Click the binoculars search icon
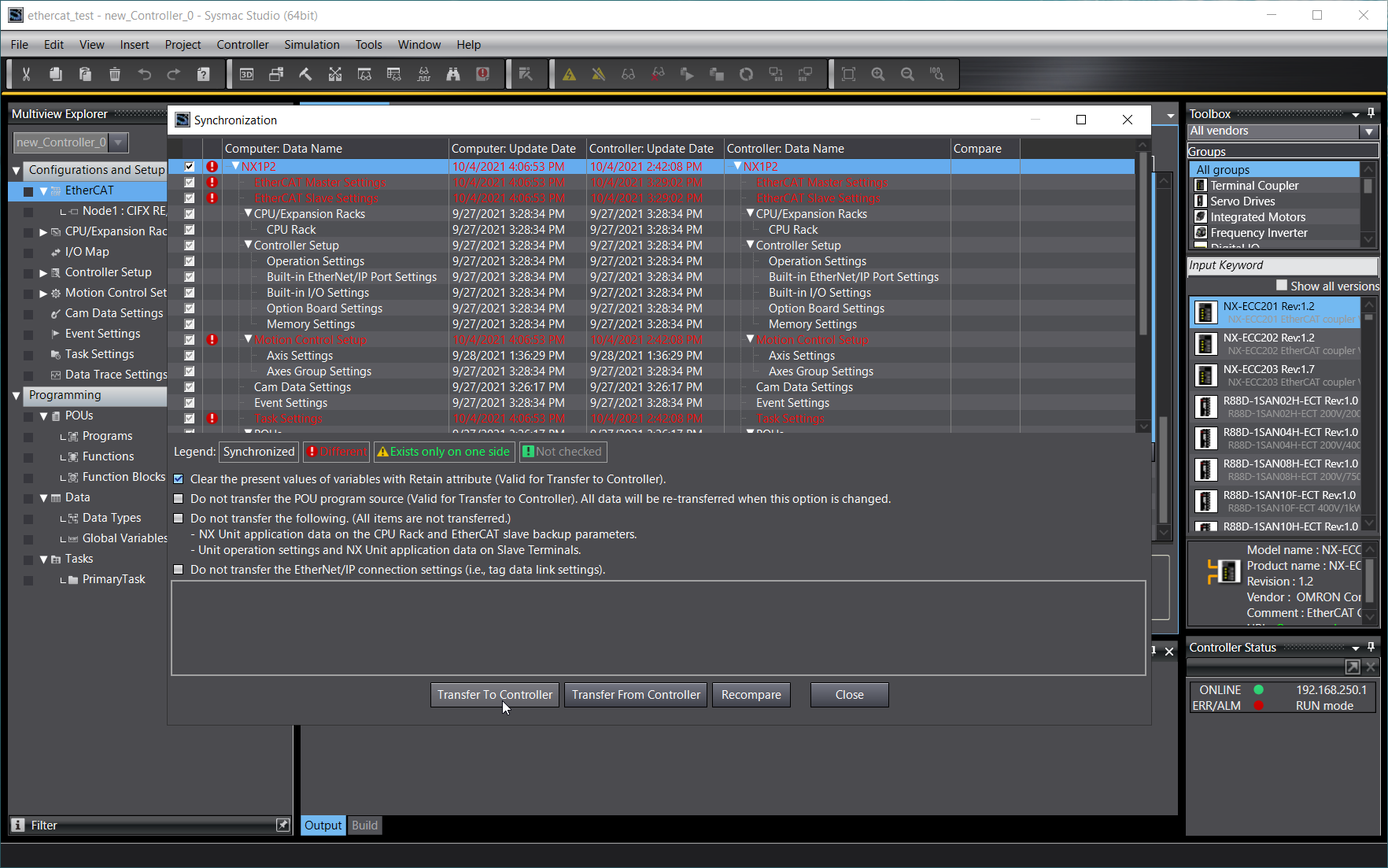 (x=453, y=74)
